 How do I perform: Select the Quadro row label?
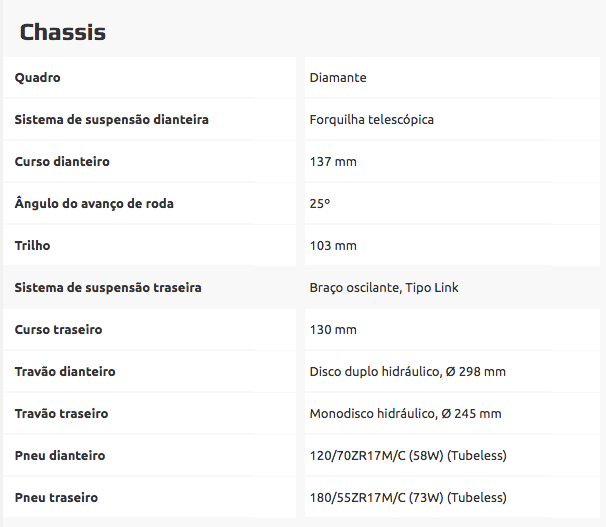(38, 77)
